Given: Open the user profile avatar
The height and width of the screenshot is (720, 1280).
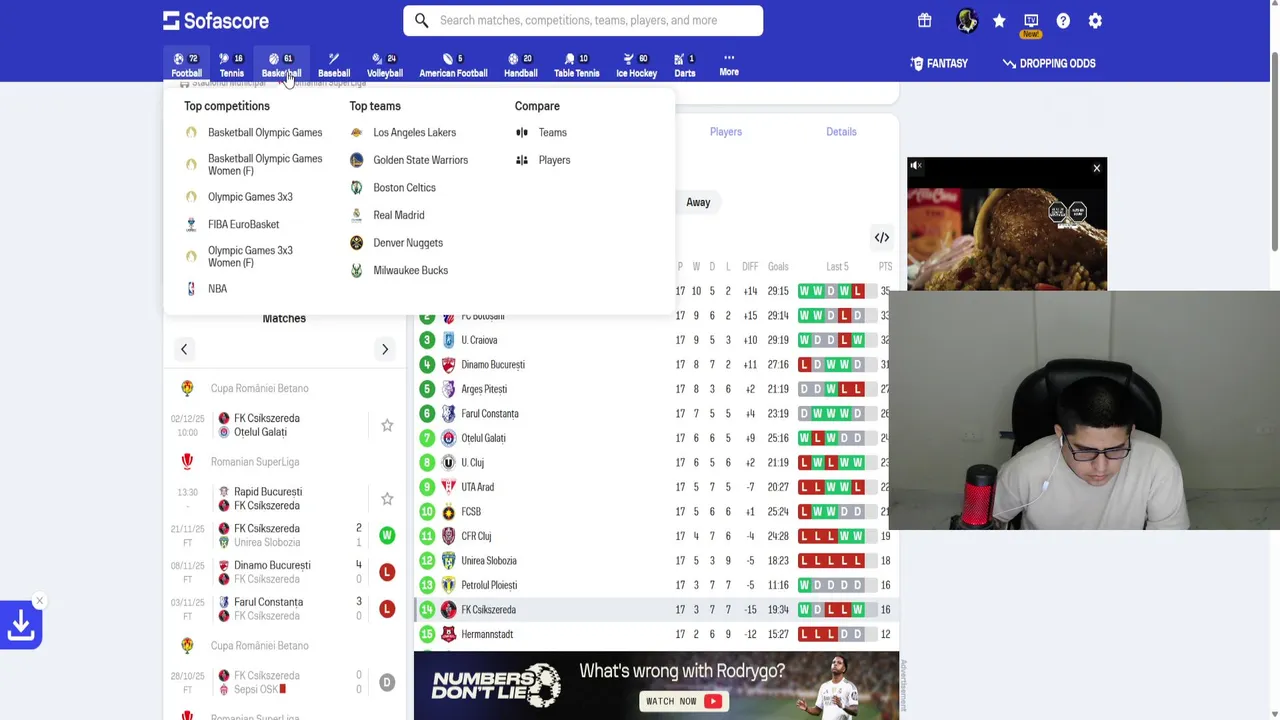Looking at the screenshot, I should tap(966, 20).
